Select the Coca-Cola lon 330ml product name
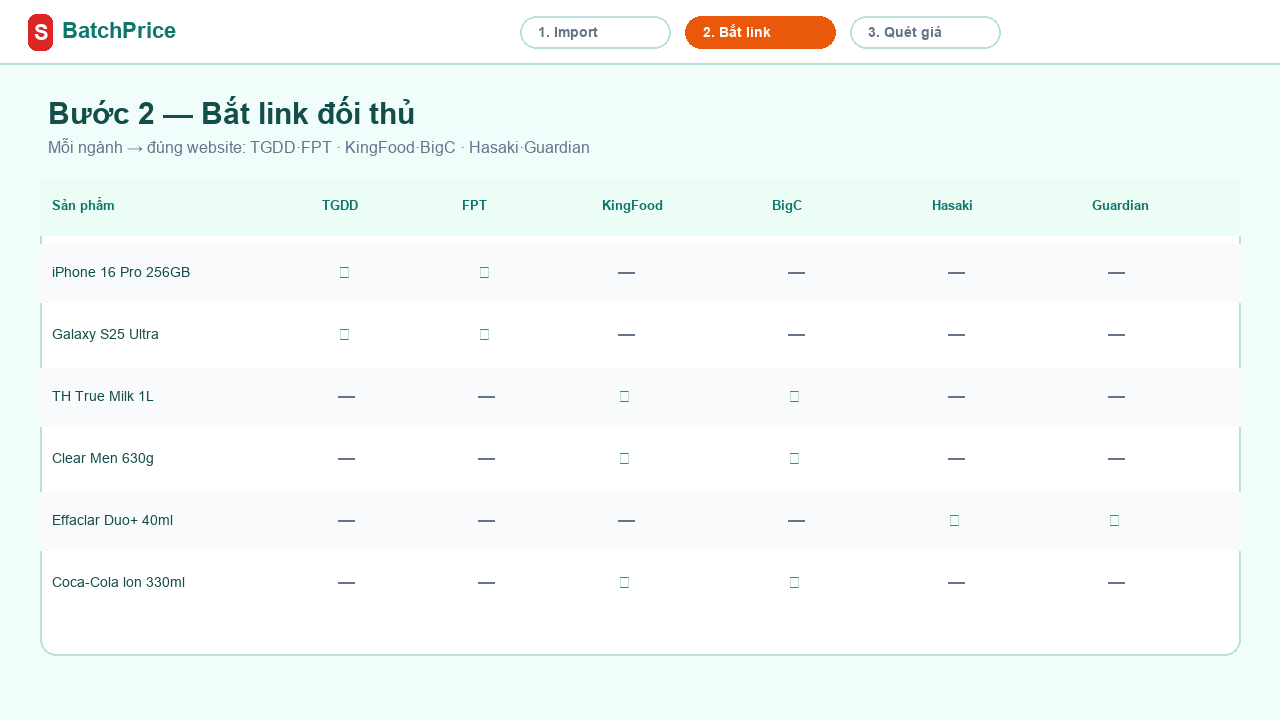 pyautogui.click(x=118, y=582)
